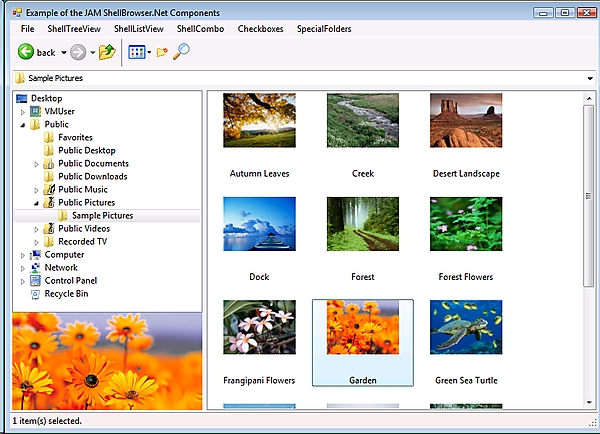
Task: Click the grey forward arrow icon
Action: click(x=78, y=52)
